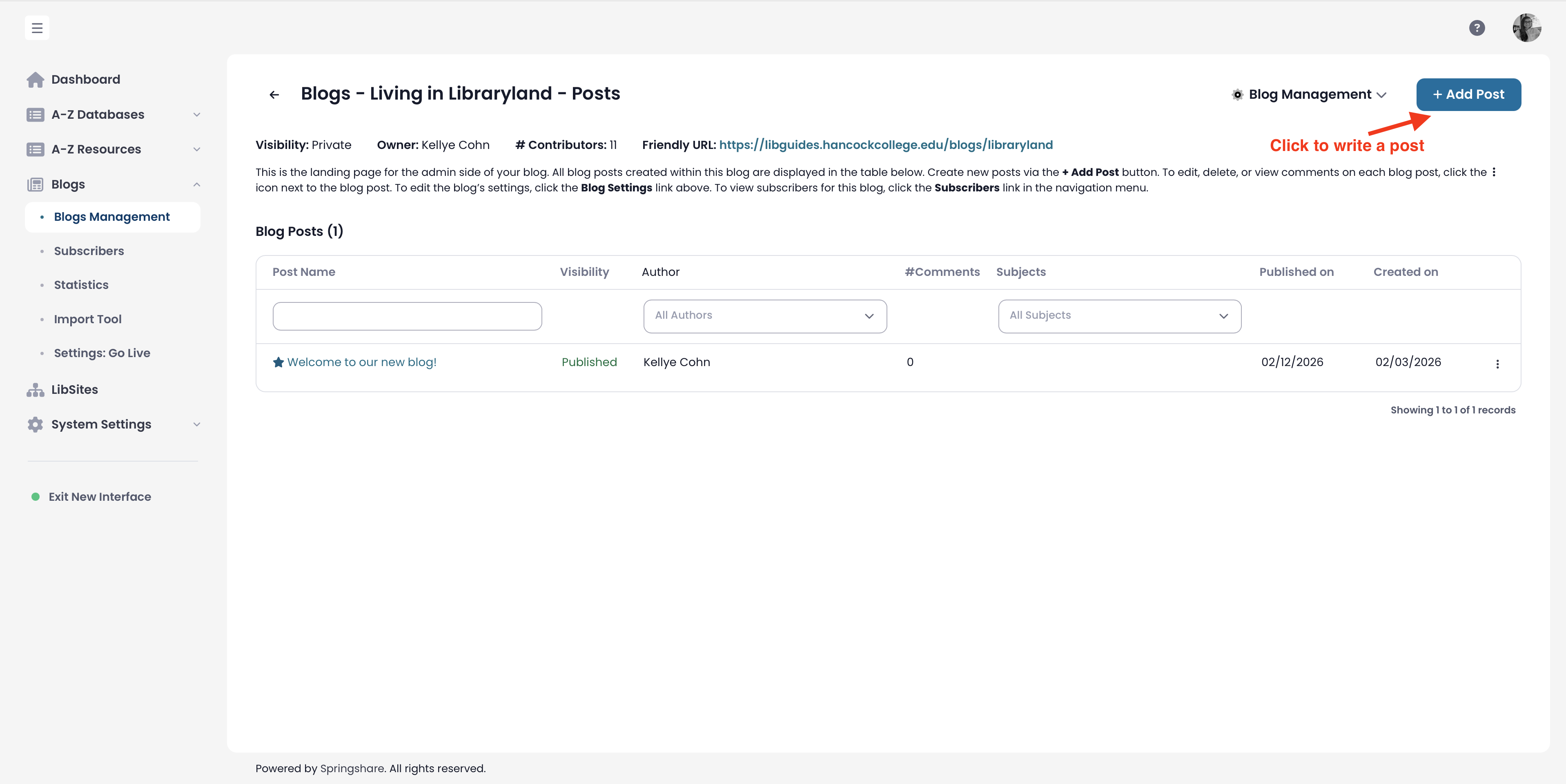Sort by #Comments column header
The image size is (1566, 784).
pyautogui.click(x=942, y=272)
